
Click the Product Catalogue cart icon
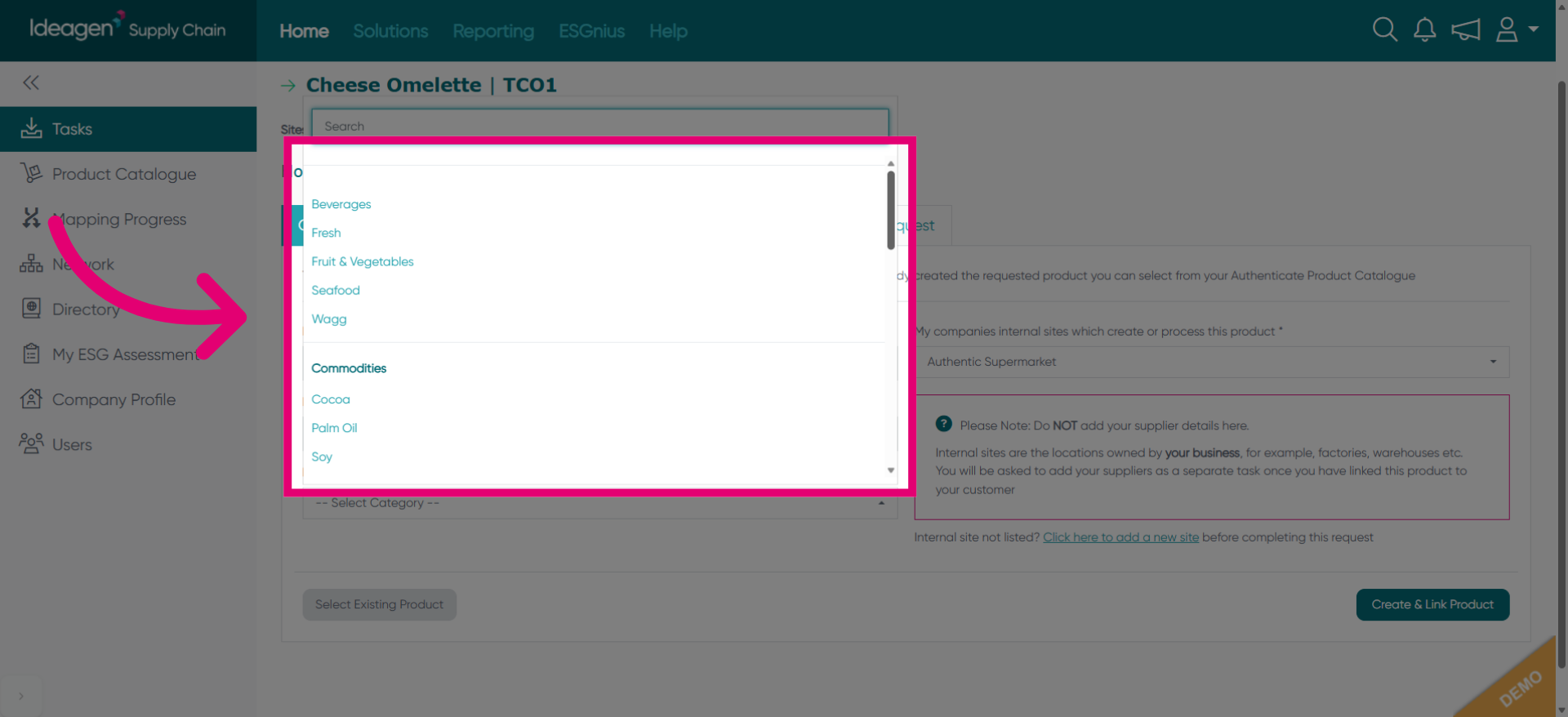click(x=31, y=173)
